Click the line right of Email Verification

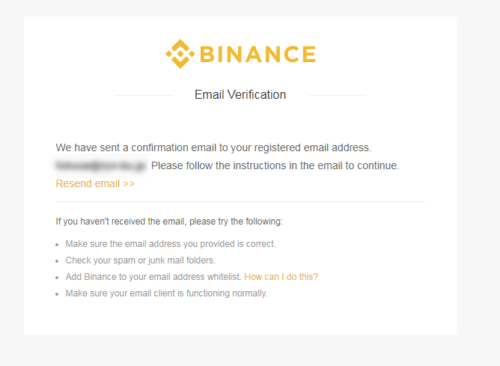click(x=337, y=95)
